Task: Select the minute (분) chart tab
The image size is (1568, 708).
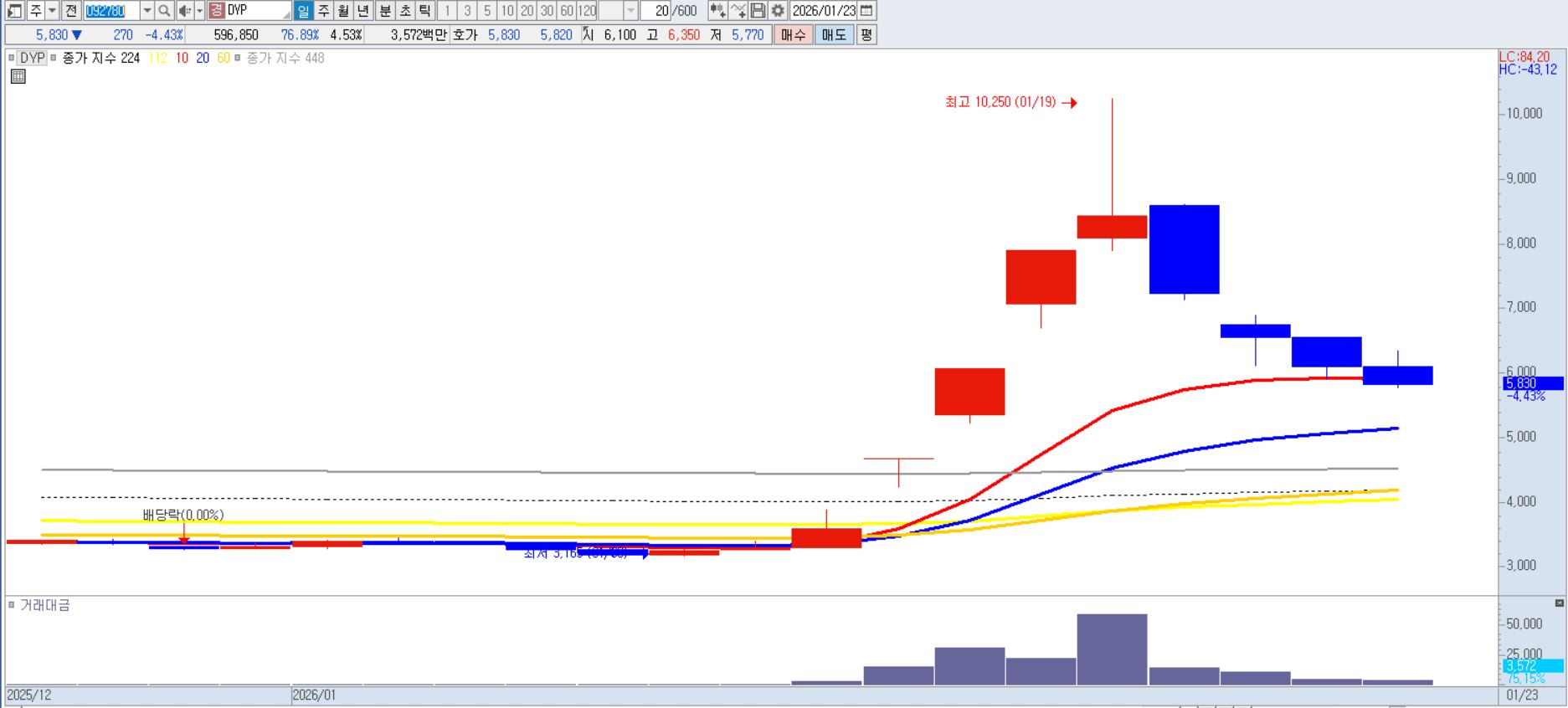Action: (384, 11)
